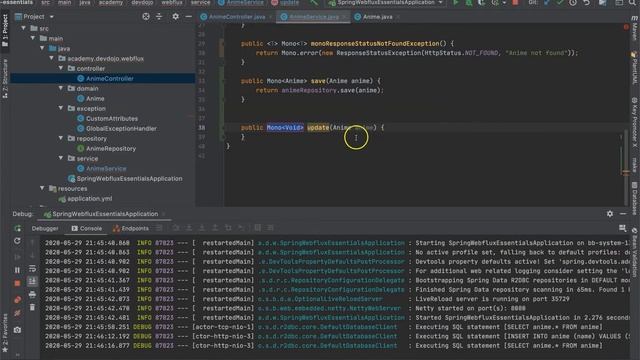
Task: Toggle scroll to end of console
Action: pyautogui.click(x=32, y=281)
